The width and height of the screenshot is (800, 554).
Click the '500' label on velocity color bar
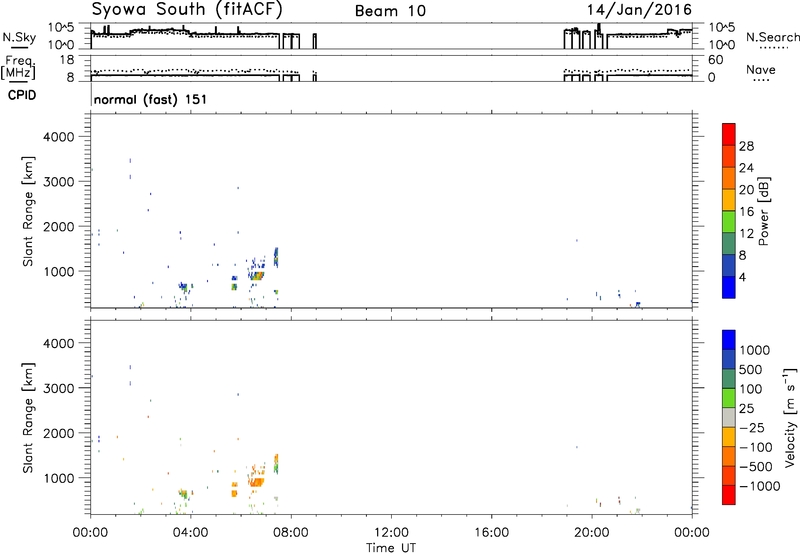[x=752, y=370]
